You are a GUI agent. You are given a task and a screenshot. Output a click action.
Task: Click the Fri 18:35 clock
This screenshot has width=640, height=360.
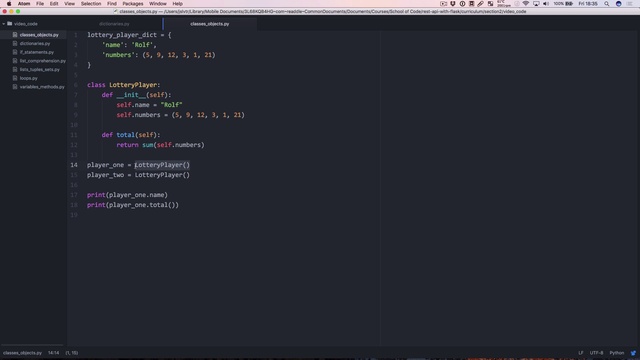coord(588,4)
